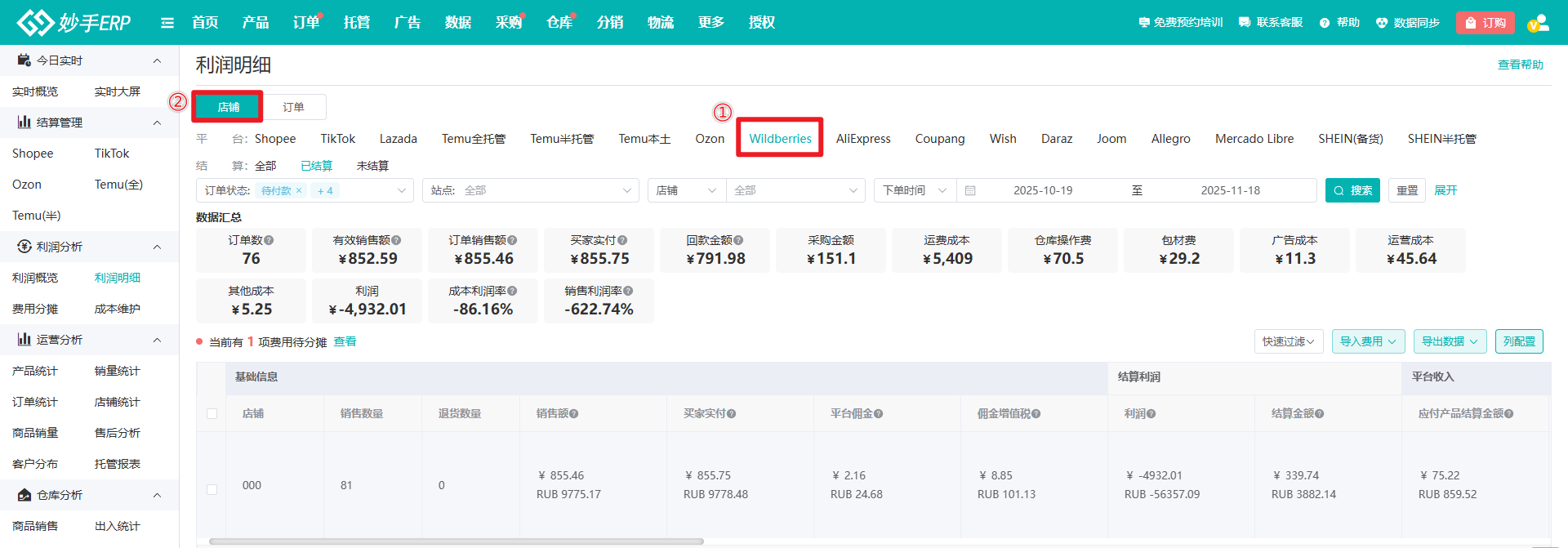Click the 妙手ERP logo
This screenshot has width=1568, height=548.
pos(74,23)
